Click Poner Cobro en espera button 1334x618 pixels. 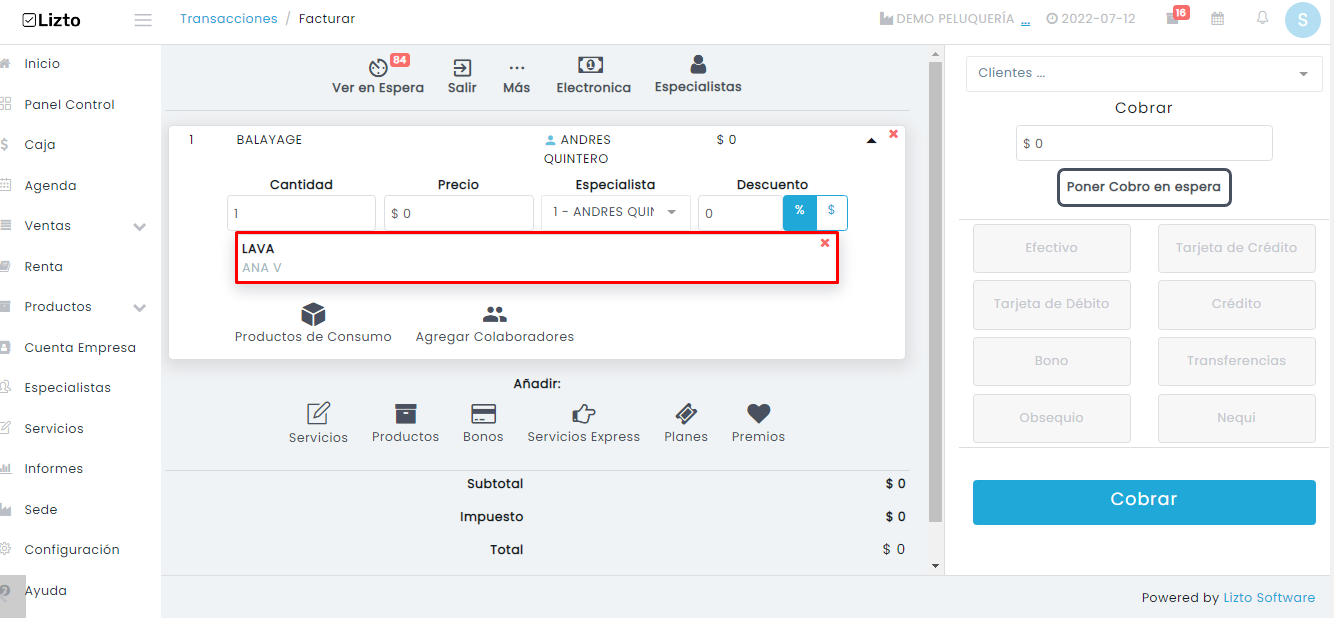(x=1144, y=187)
